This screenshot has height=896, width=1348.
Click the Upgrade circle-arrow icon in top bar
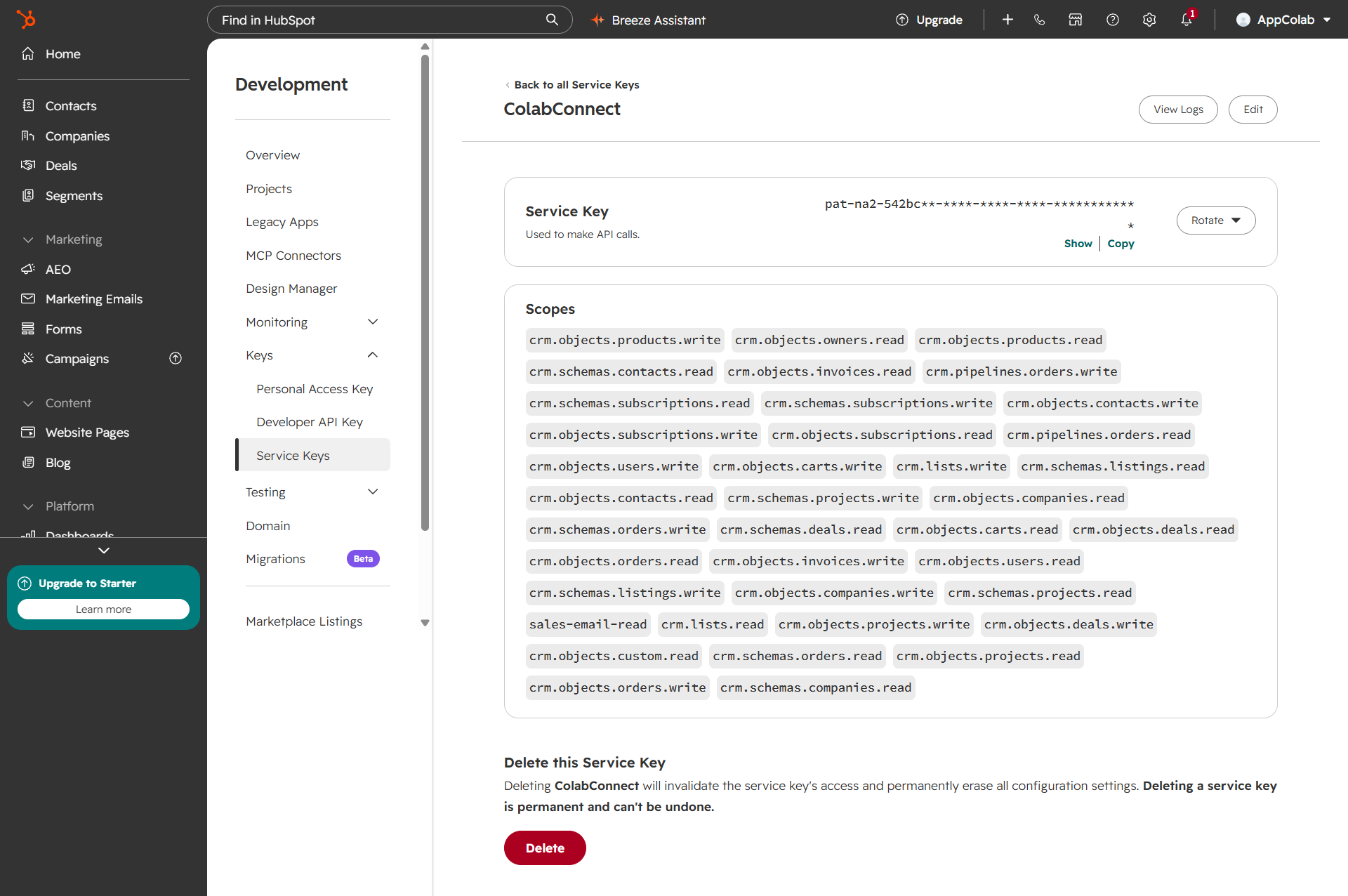point(902,20)
